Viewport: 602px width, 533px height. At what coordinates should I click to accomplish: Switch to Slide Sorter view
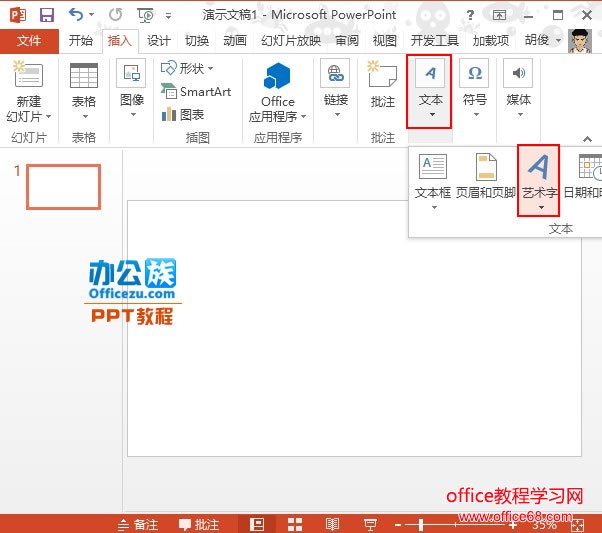(x=295, y=525)
